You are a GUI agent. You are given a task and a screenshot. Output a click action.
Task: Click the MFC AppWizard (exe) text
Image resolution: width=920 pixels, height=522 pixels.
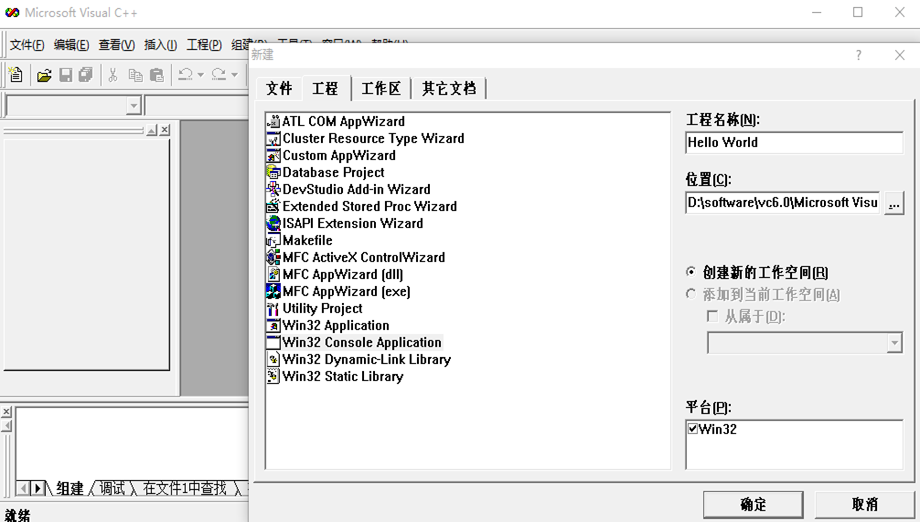pos(346,291)
